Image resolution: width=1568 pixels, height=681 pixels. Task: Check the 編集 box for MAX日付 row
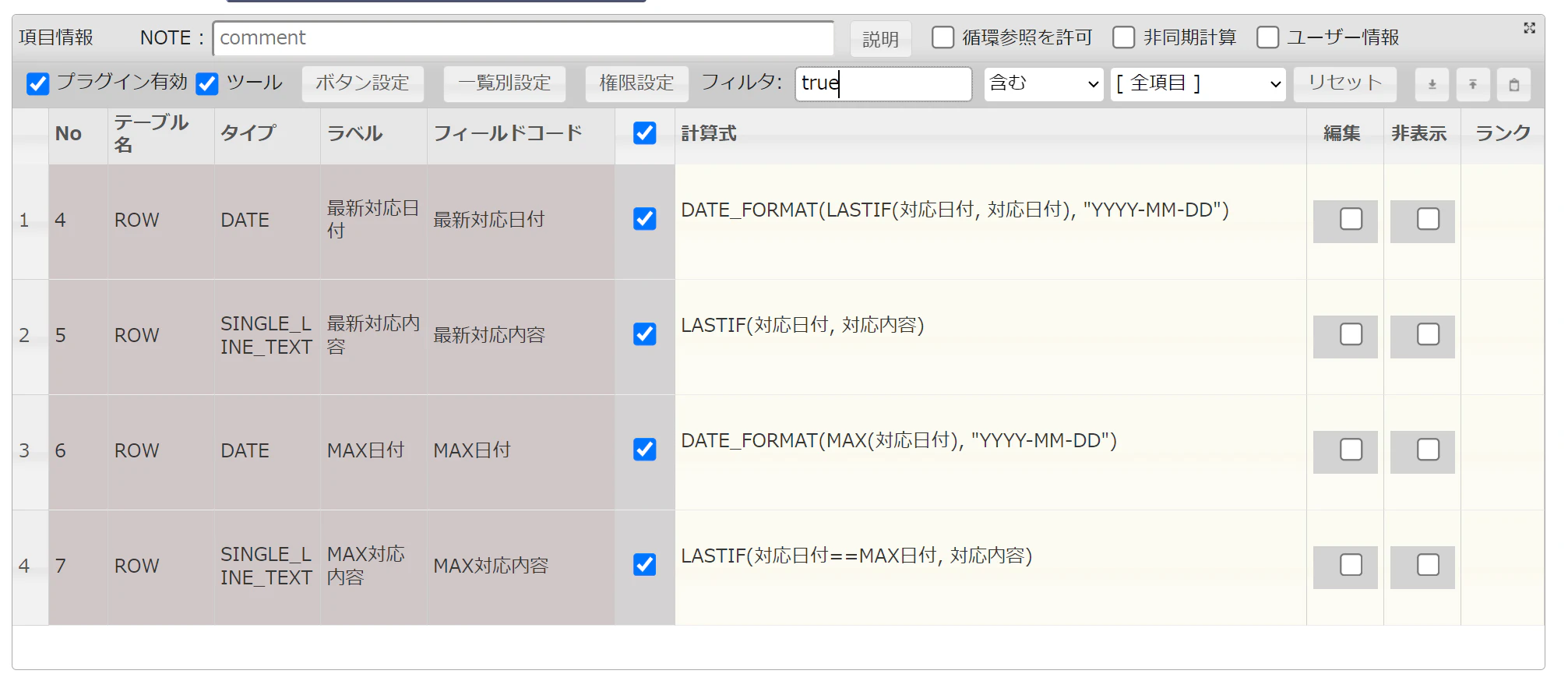tap(1351, 450)
